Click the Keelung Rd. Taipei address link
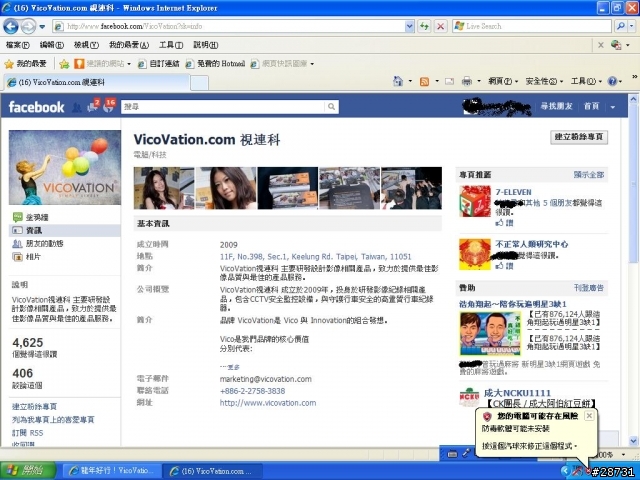 316,257
